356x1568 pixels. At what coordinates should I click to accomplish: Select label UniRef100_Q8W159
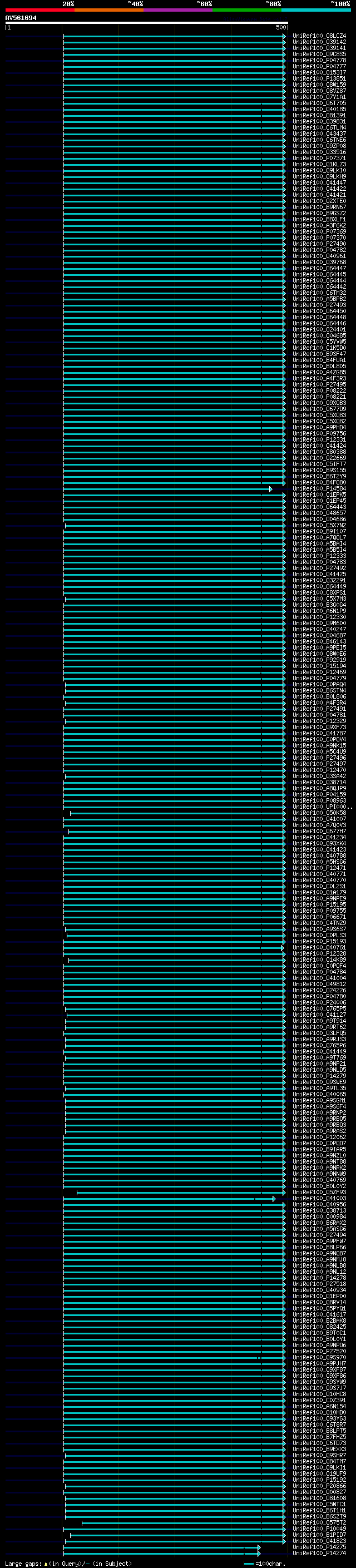[x=319, y=85]
